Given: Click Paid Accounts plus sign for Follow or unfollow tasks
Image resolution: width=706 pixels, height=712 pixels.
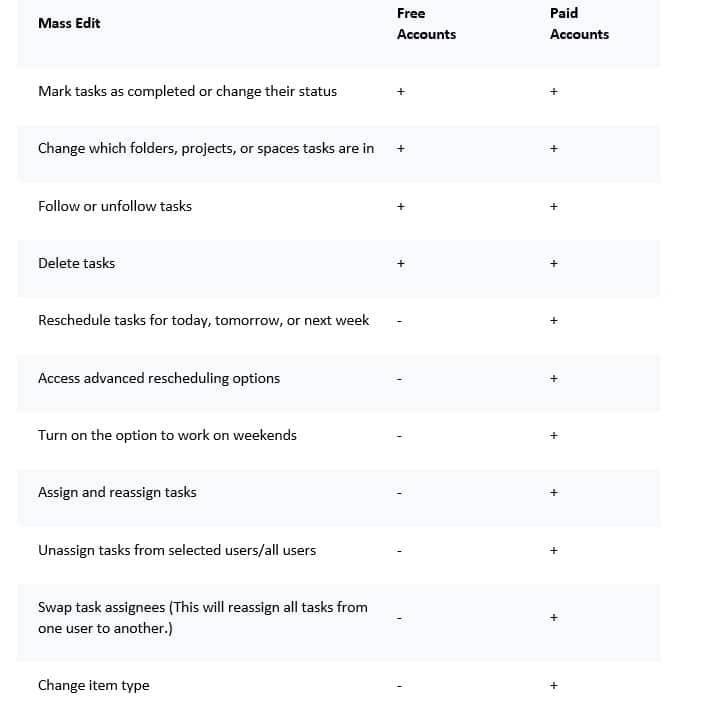Looking at the screenshot, I should pos(553,207).
